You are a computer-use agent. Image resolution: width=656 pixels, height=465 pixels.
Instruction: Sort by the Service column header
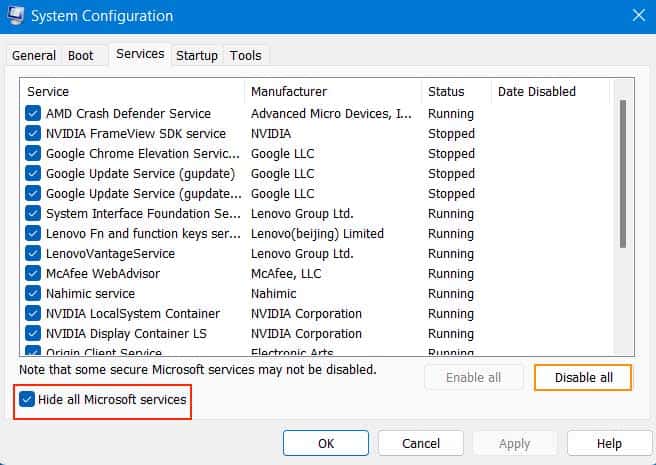point(132,92)
